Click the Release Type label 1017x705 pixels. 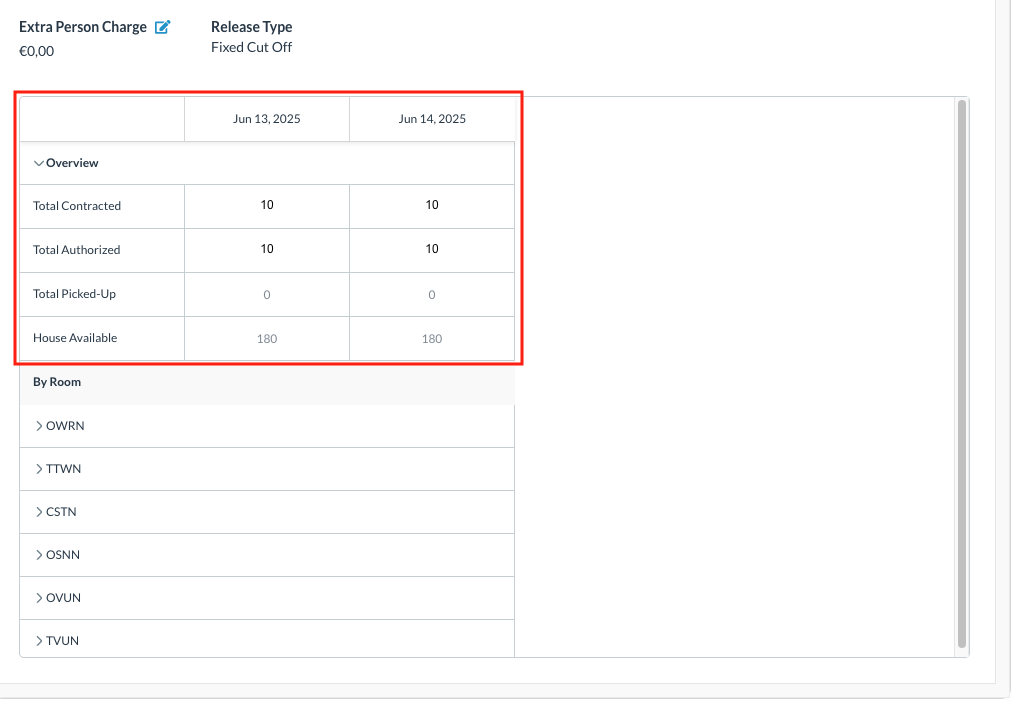tap(252, 27)
